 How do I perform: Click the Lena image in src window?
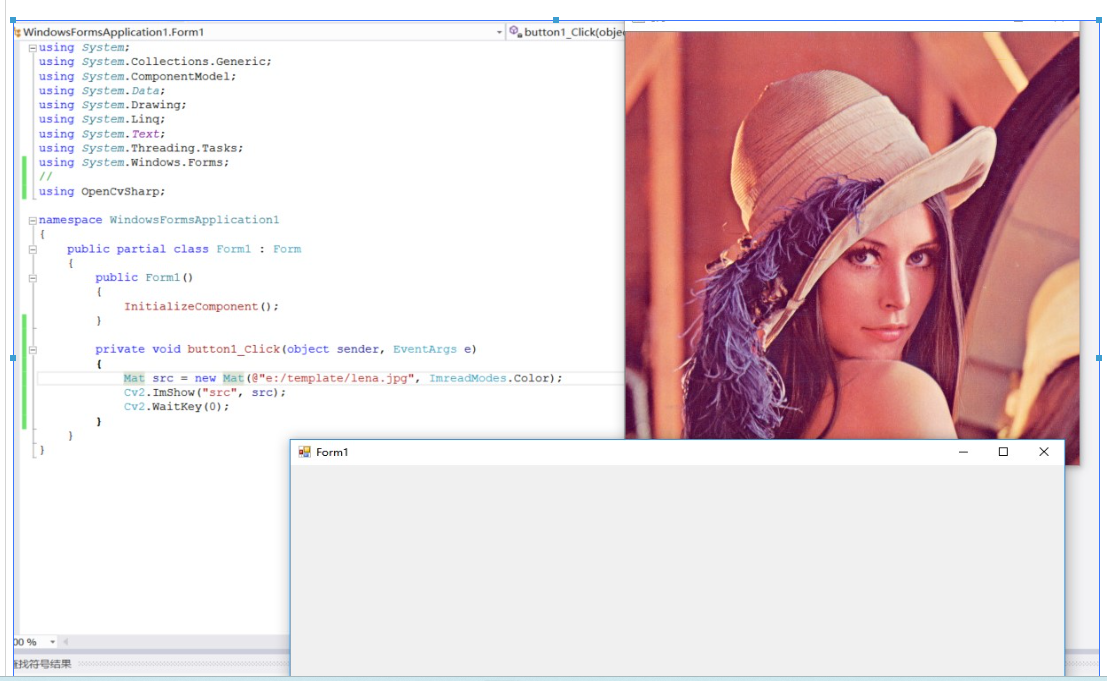[x=852, y=235]
